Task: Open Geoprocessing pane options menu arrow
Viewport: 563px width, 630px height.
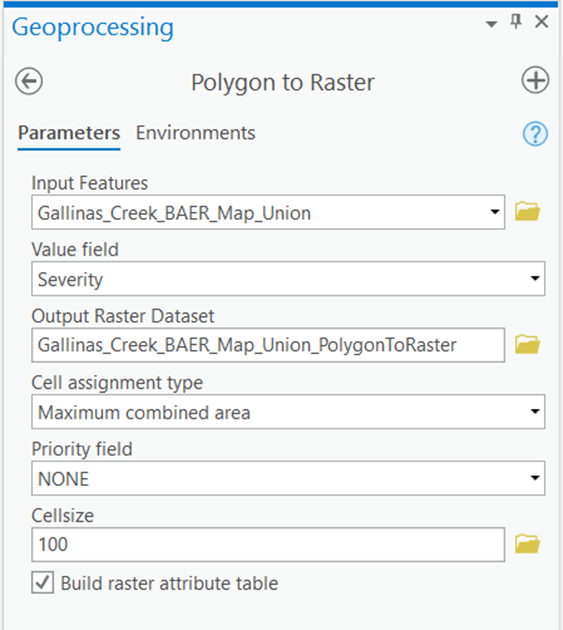Action: click(x=491, y=24)
